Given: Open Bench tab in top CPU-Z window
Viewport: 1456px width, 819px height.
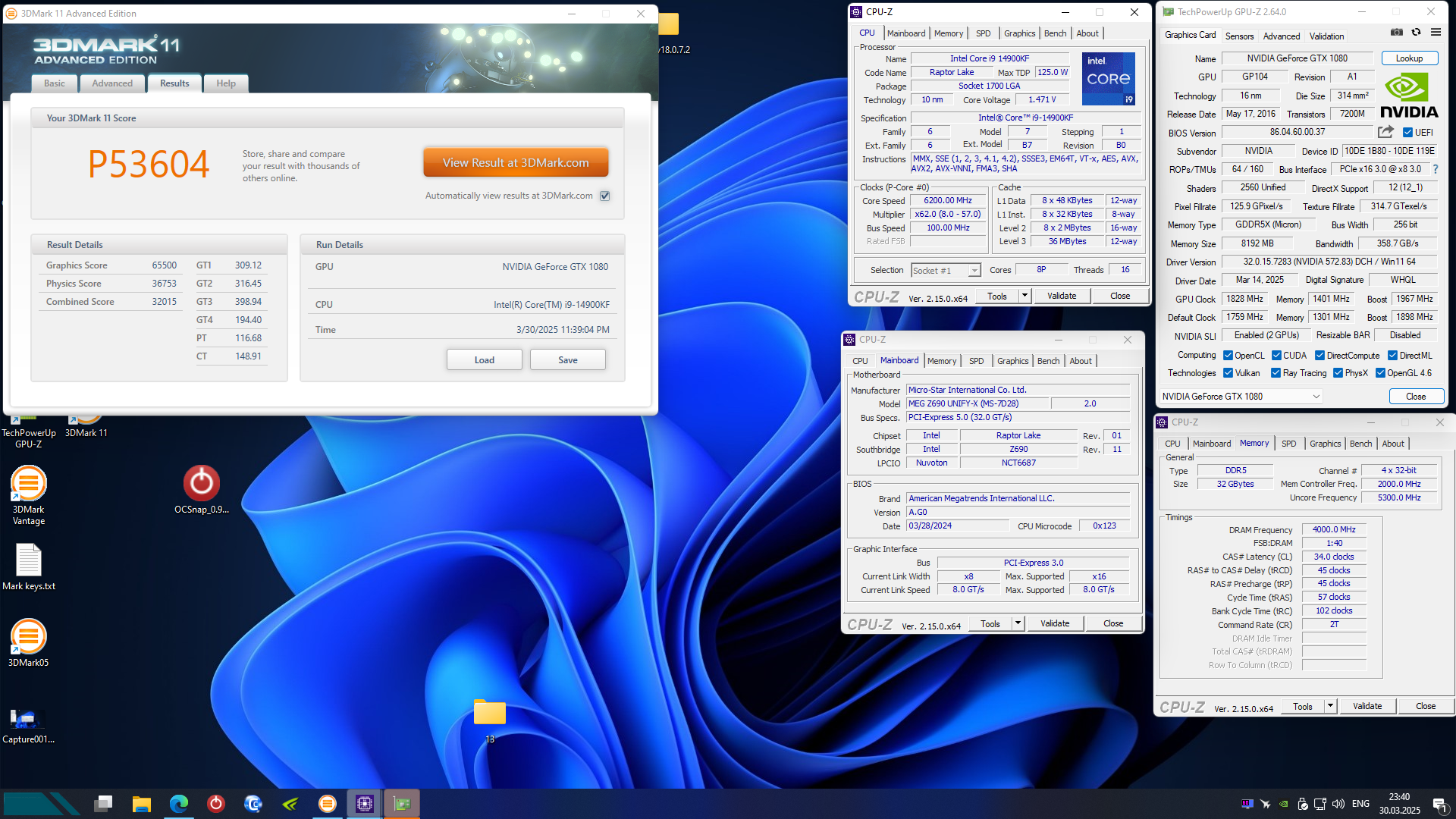Looking at the screenshot, I should pos(1055,33).
